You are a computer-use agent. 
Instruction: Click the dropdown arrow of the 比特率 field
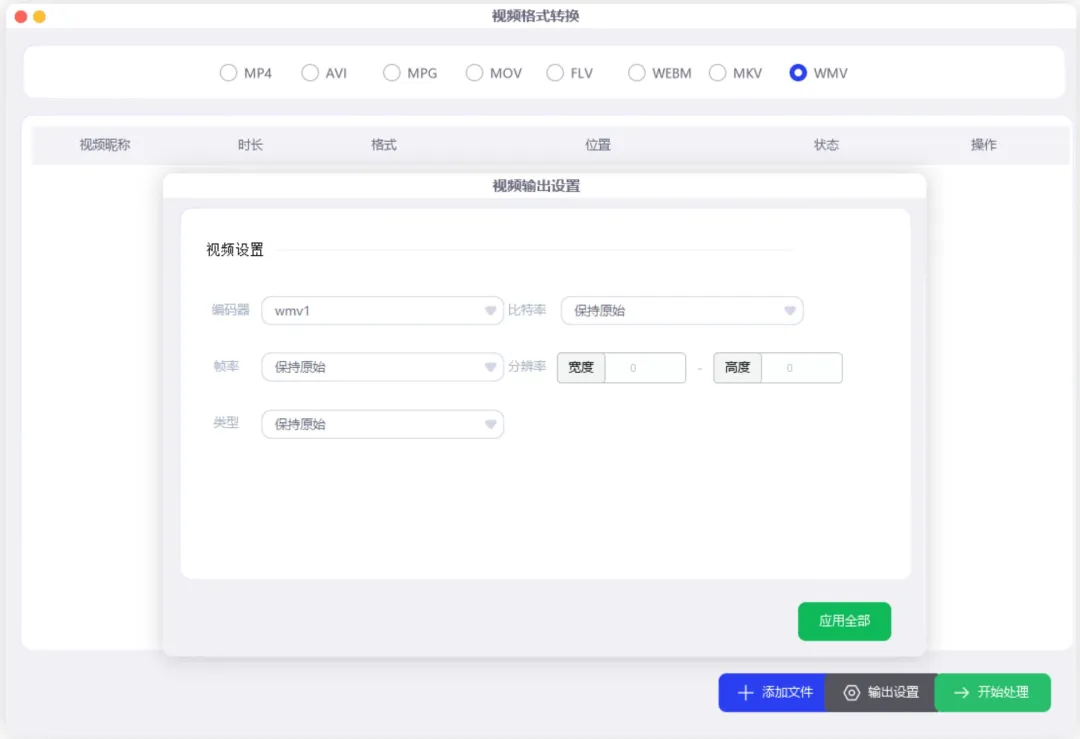pos(789,311)
